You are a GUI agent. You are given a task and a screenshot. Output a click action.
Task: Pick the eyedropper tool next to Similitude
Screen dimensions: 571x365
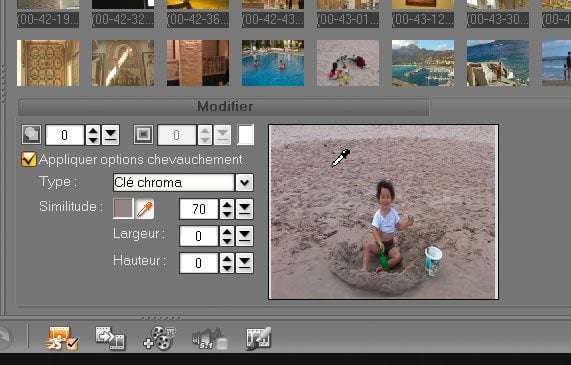tap(145, 209)
